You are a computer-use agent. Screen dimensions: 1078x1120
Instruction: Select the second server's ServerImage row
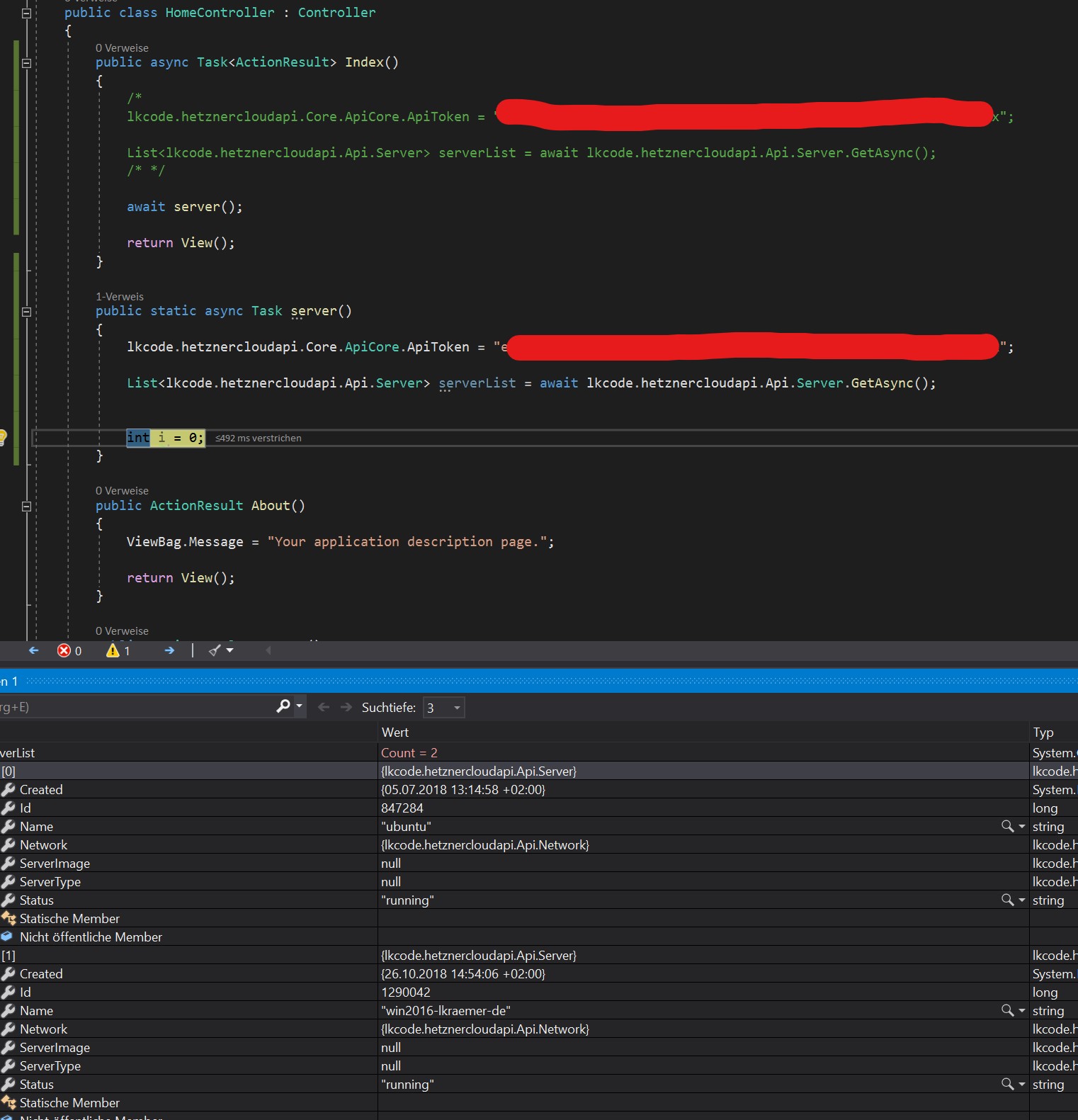click(x=539, y=1047)
